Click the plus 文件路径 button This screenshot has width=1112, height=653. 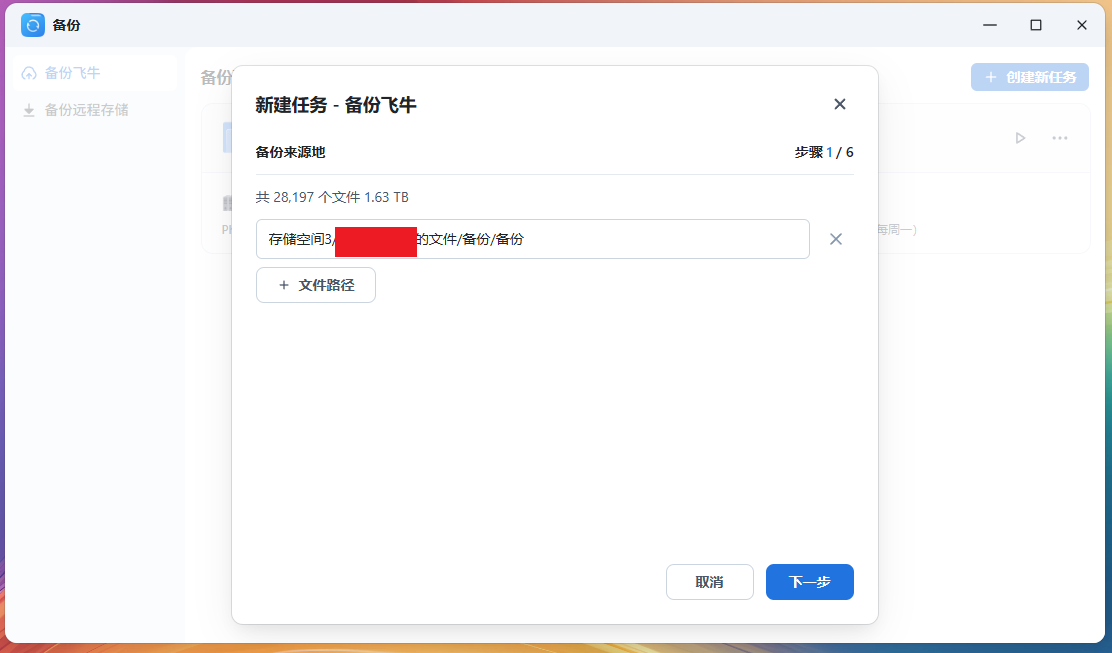point(316,285)
